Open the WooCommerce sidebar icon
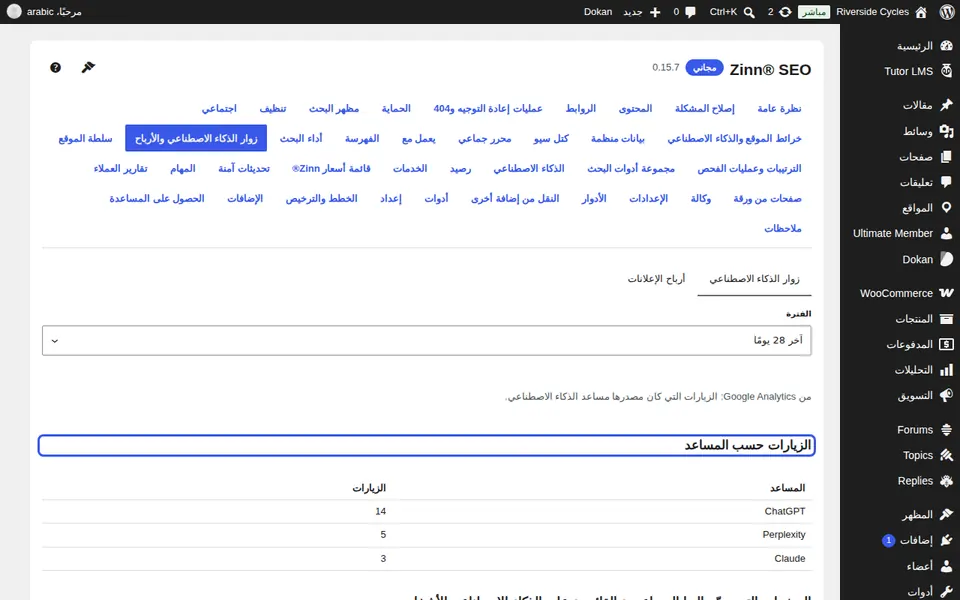Screen dimensions: 960x600 [947, 293]
